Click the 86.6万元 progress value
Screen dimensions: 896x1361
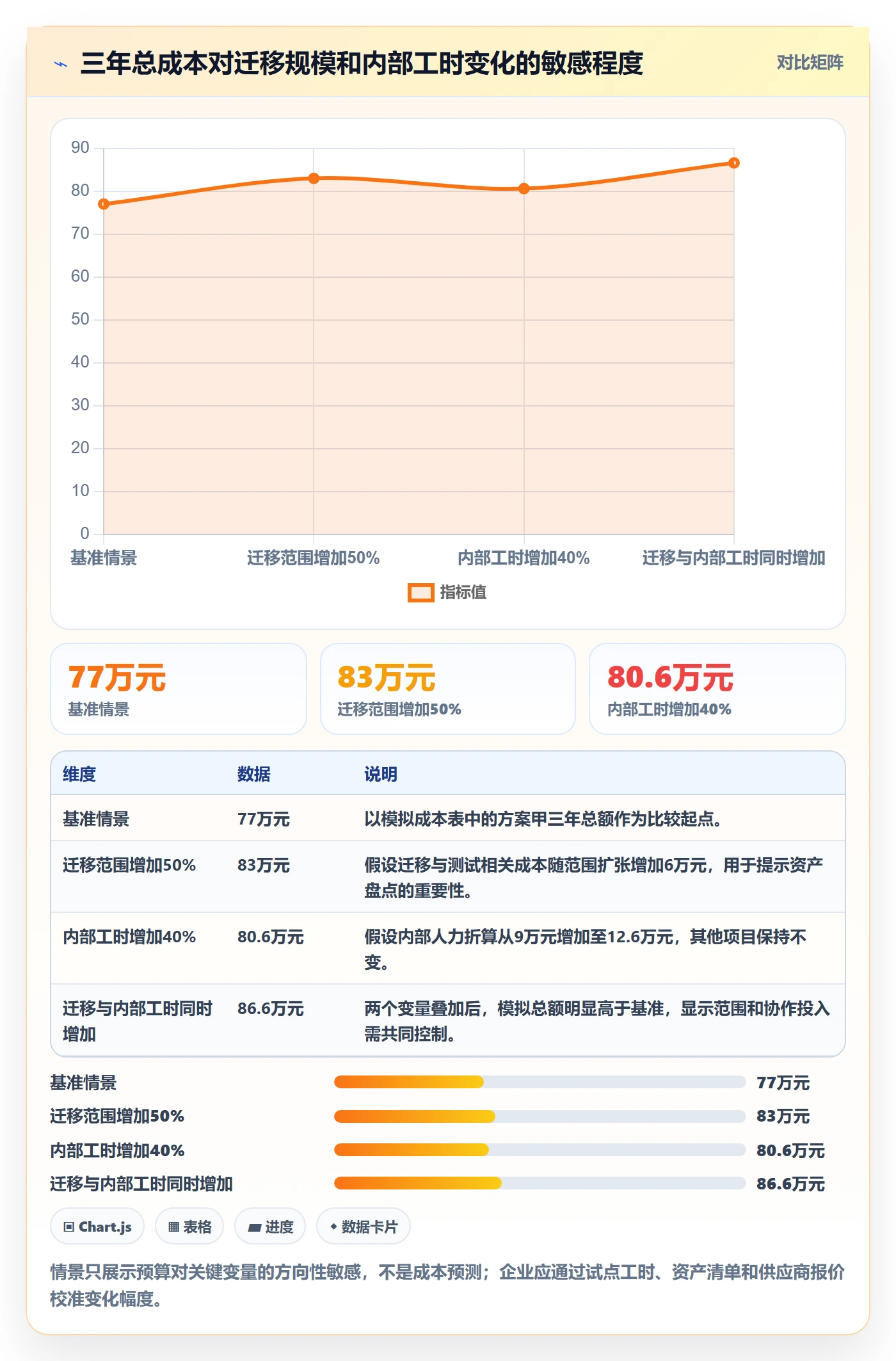click(x=790, y=1184)
